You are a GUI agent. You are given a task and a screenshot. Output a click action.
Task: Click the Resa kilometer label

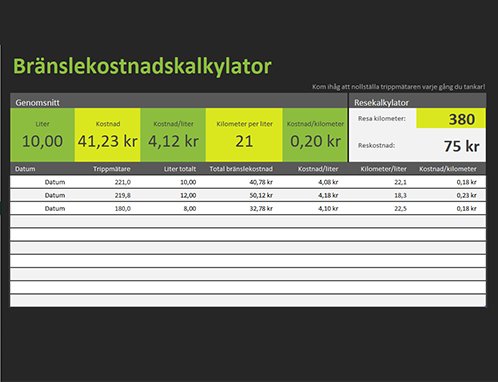tap(382, 119)
